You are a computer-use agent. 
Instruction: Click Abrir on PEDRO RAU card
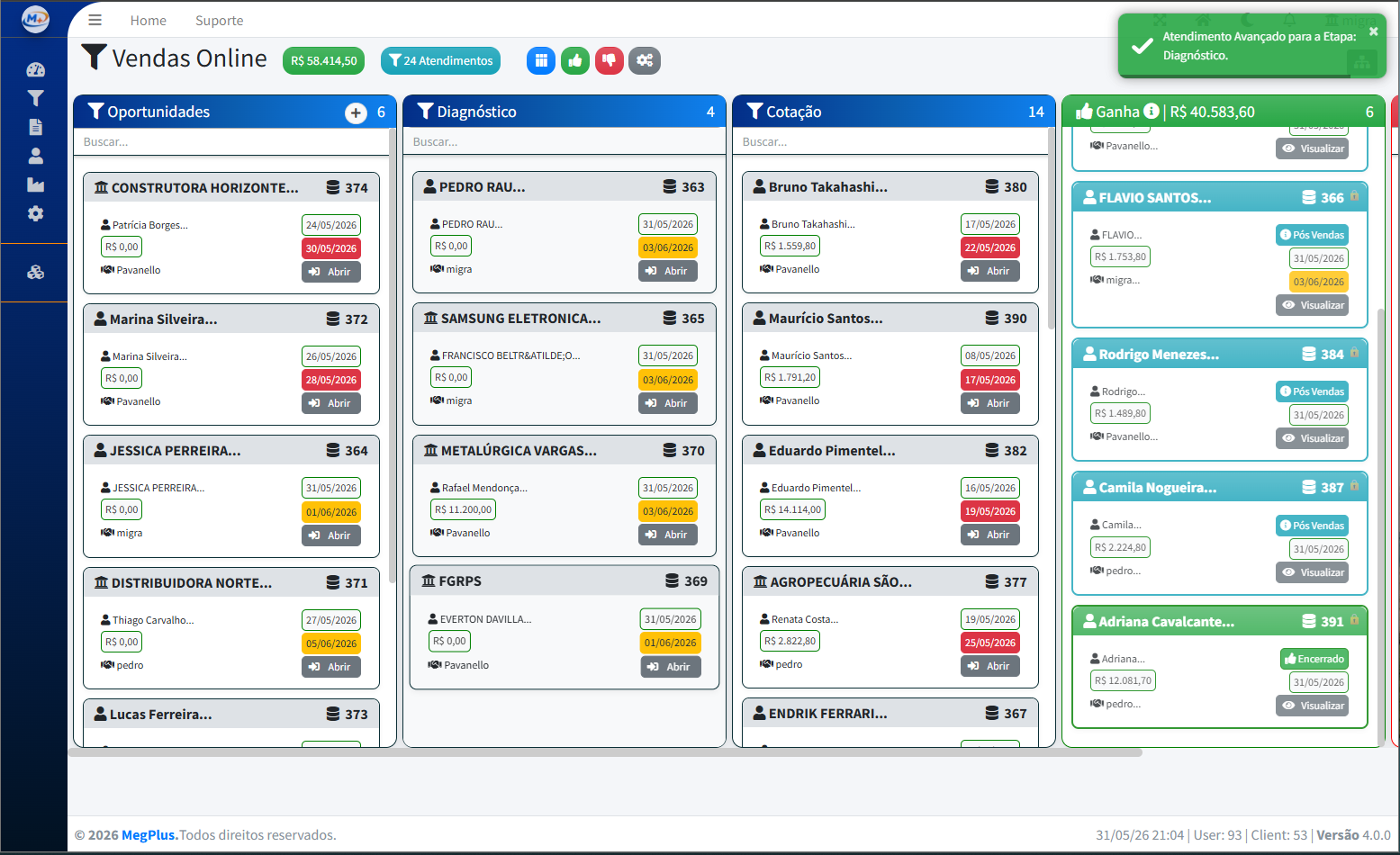click(668, 271)
